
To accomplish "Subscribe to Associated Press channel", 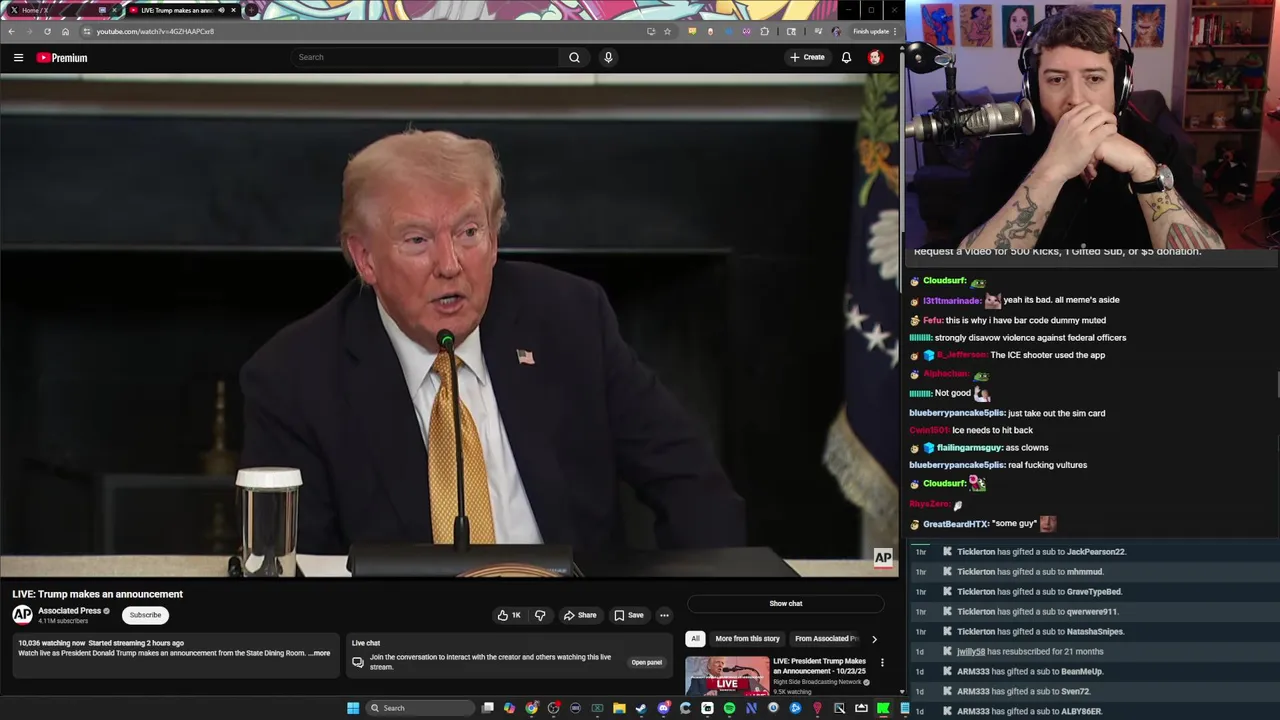I will coord(145,615).
